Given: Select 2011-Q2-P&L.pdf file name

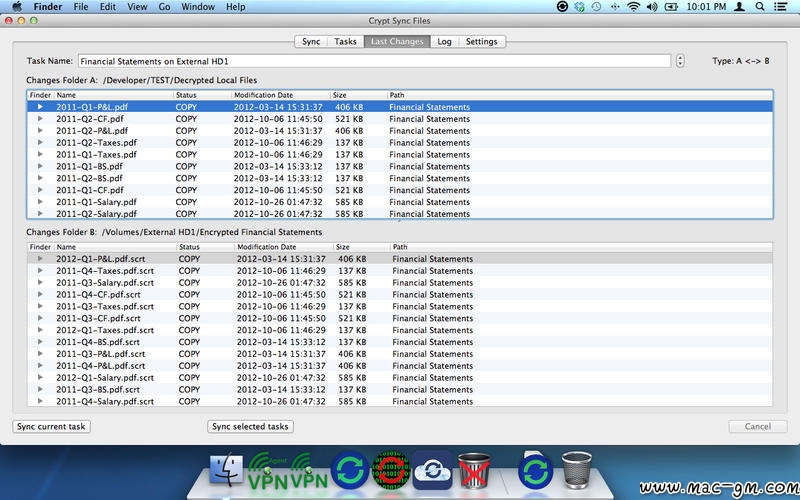Looking at the screenshot, I should pyautogui.click(x=92, y=131).
